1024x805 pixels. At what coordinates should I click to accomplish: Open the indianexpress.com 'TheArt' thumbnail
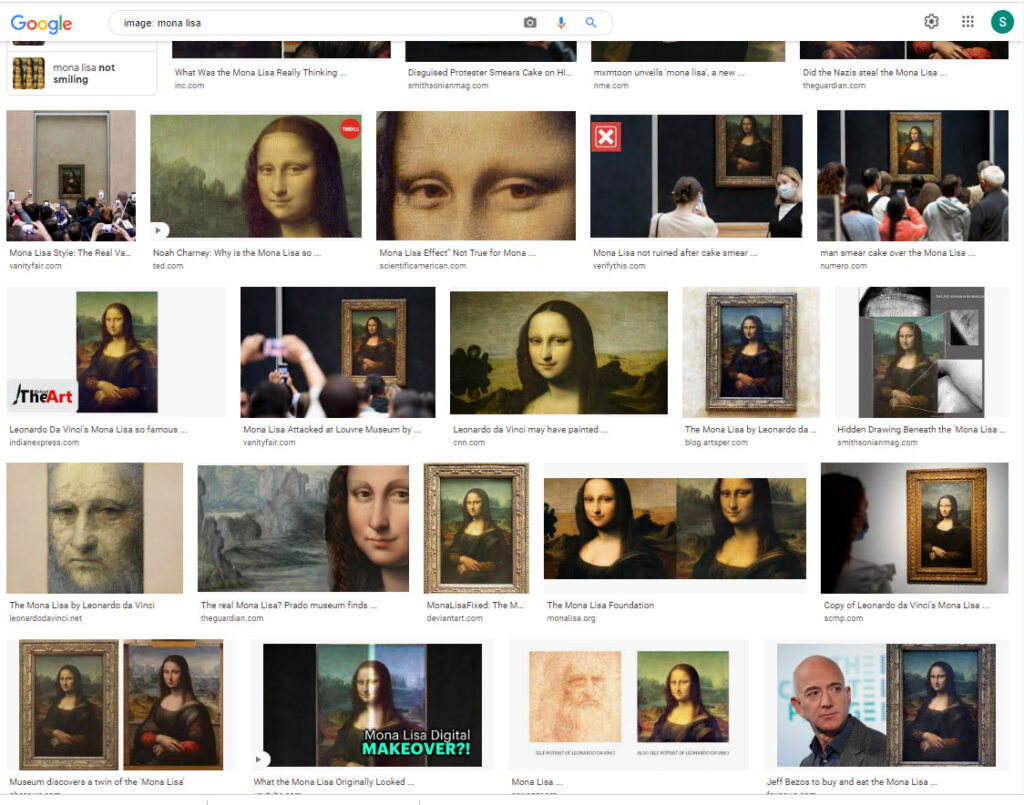(x=116, y=352)
